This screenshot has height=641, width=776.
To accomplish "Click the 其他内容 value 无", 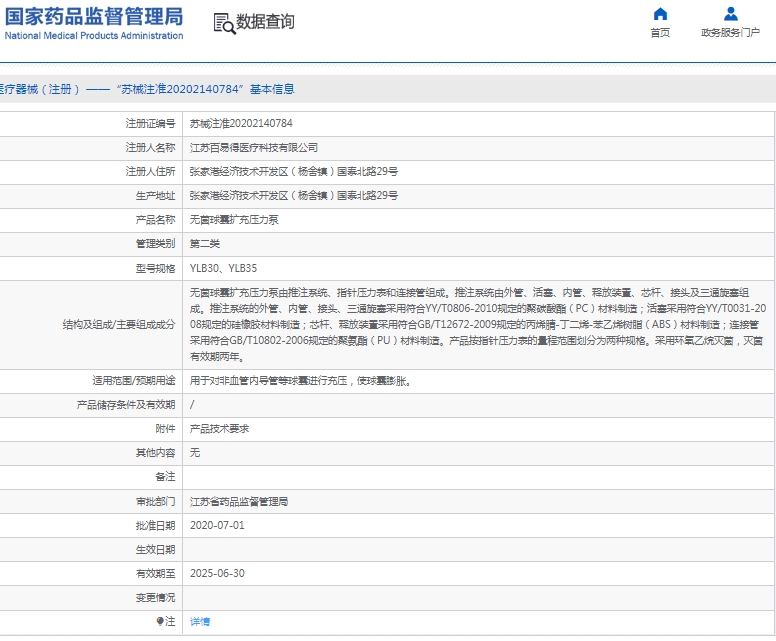I will click(195, 452).
